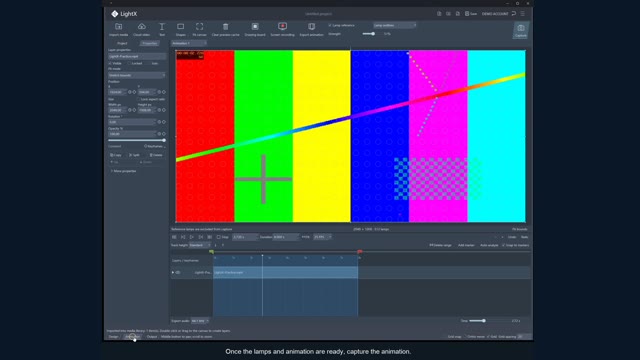Image resolution: width=640 pixels, height=360 pixels.
Task: Click the Auto analyze button
Action: click(489, 245)
